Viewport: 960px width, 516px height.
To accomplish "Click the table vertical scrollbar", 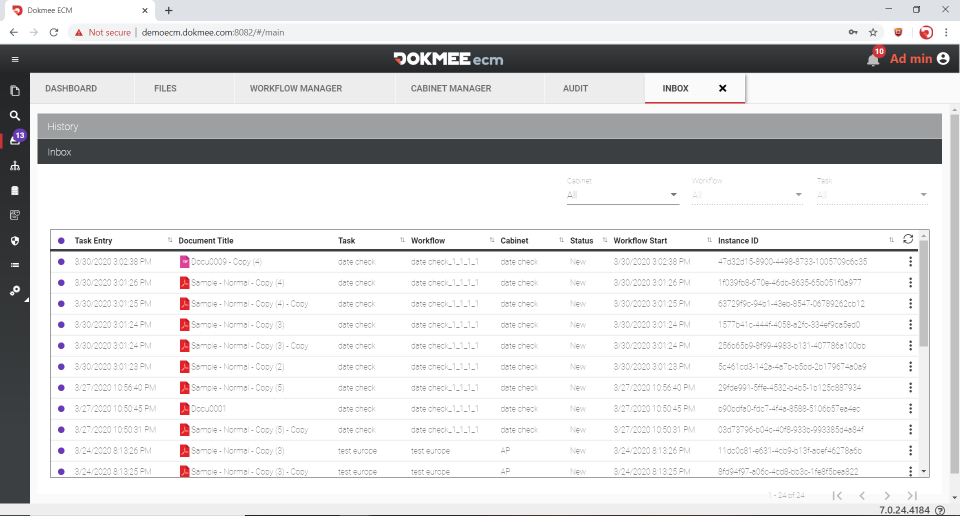I will point(924,294).
